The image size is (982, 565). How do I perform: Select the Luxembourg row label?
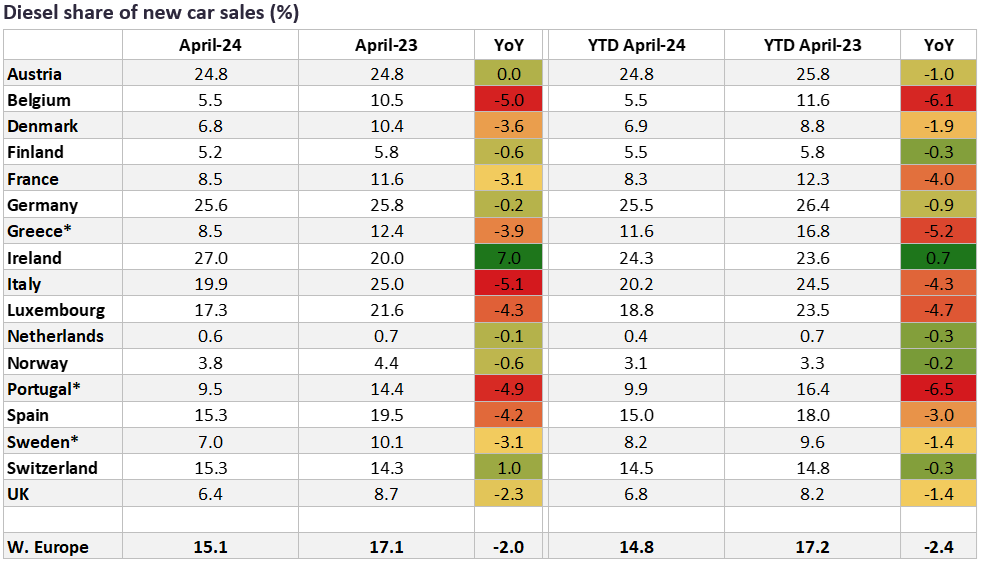(55, 310)
